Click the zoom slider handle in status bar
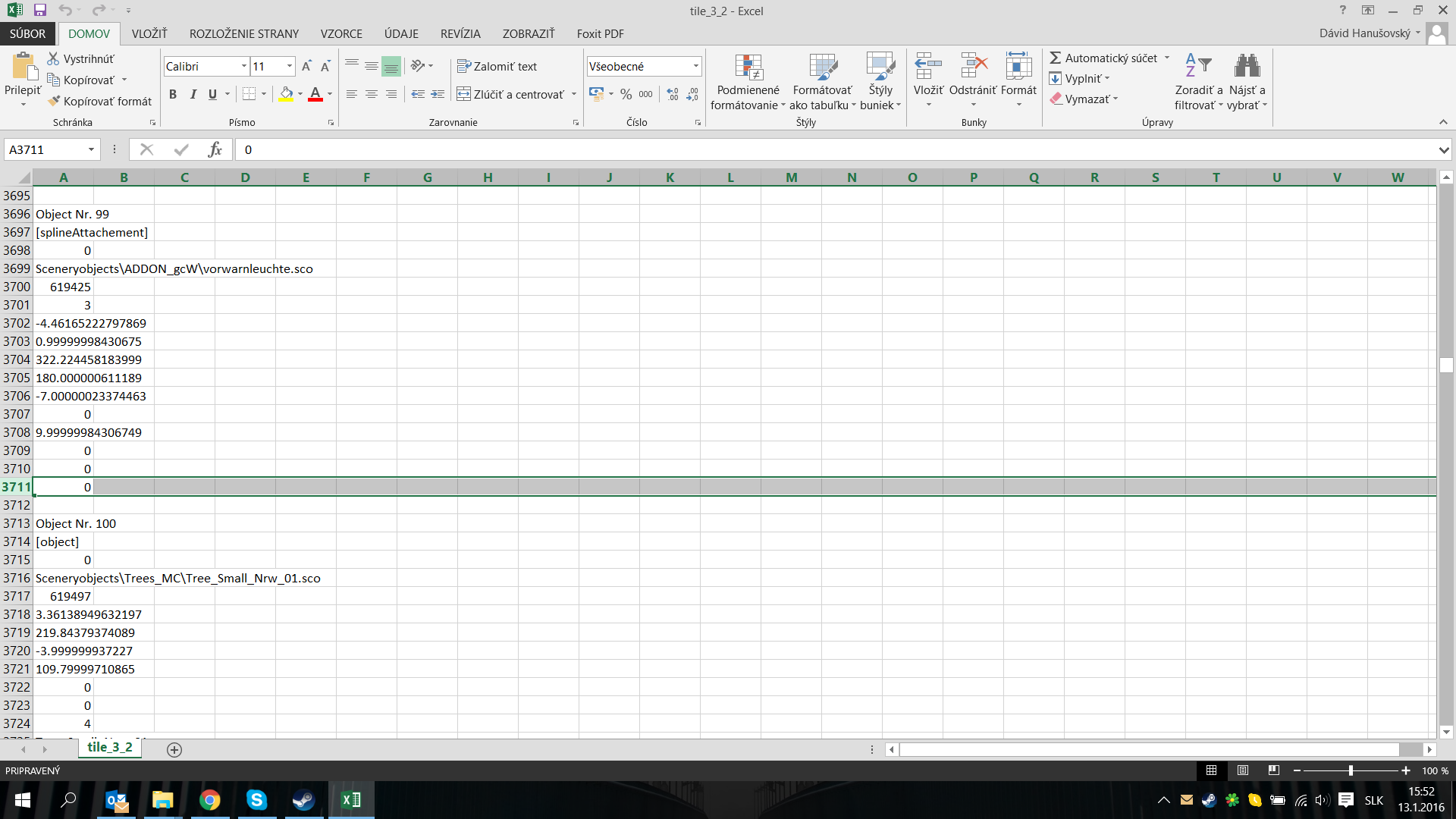The image size is (1456, 819). click(1351, 770)
